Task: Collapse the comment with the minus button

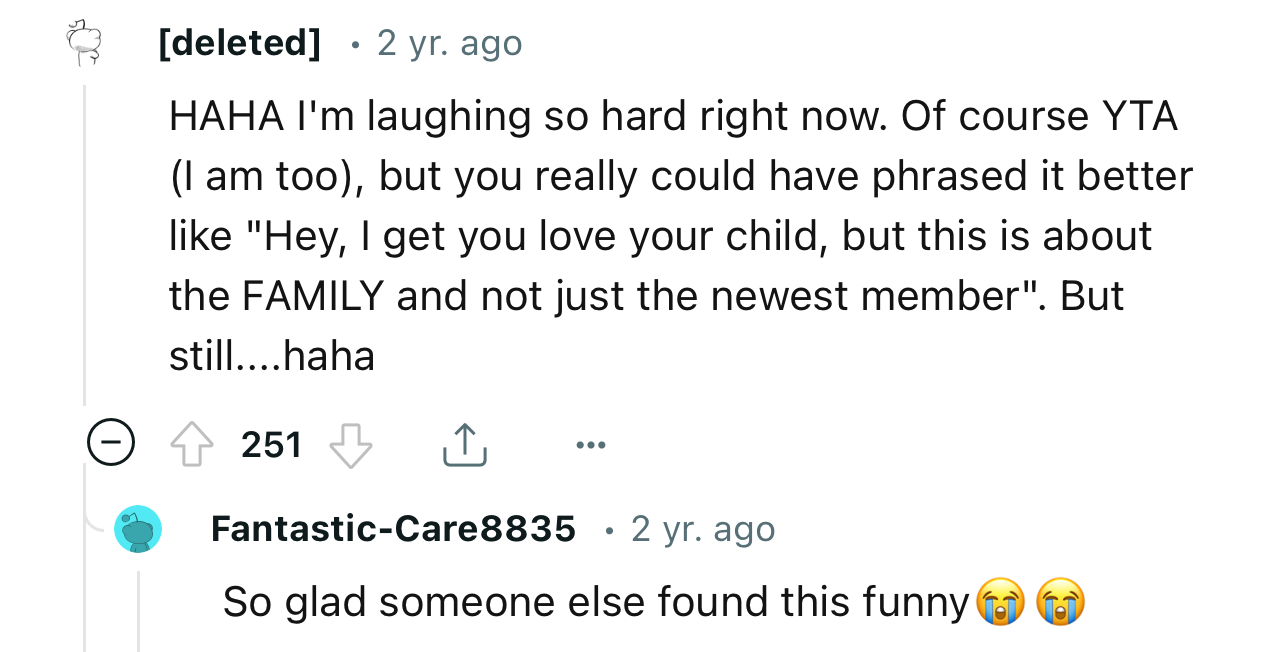Action: [x=110, y=441]
